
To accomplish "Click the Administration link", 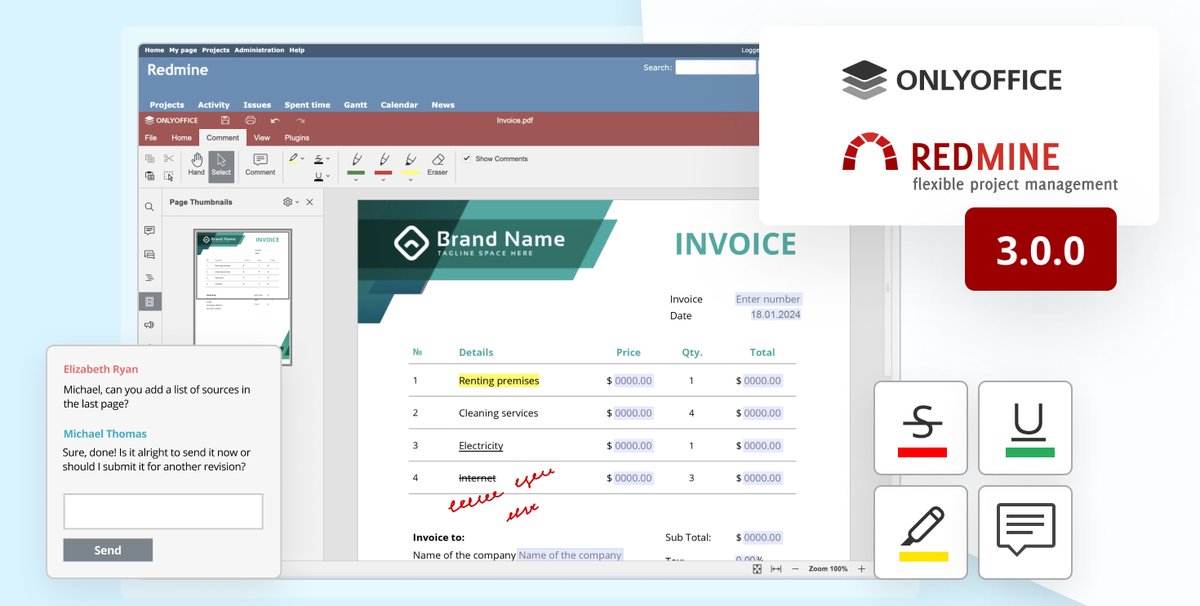I will pos(260,50).
